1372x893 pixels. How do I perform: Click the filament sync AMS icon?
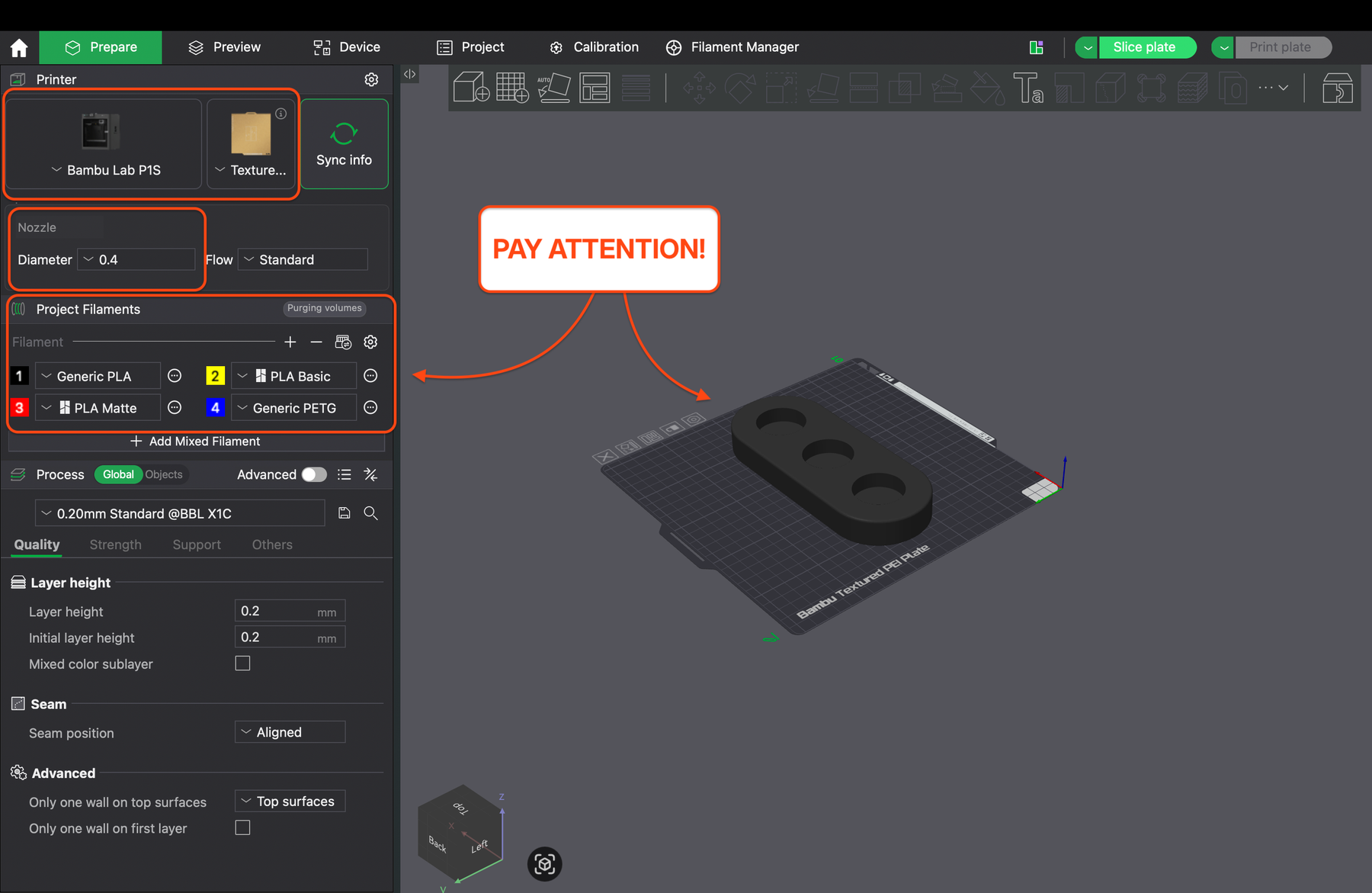tap(343, 342)
